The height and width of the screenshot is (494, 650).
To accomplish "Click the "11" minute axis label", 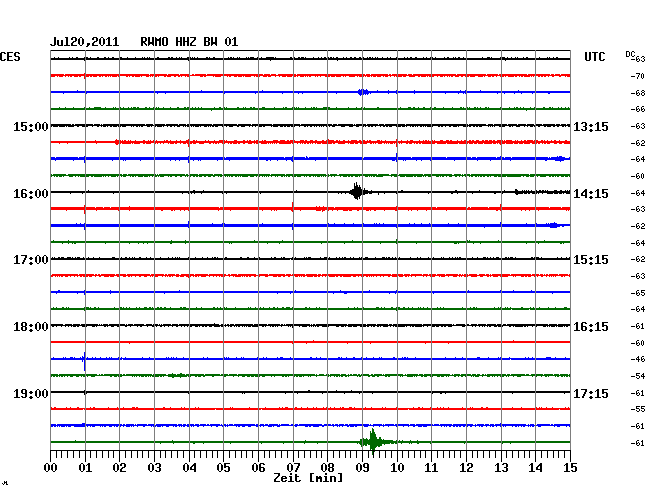I will click(432, 468).
